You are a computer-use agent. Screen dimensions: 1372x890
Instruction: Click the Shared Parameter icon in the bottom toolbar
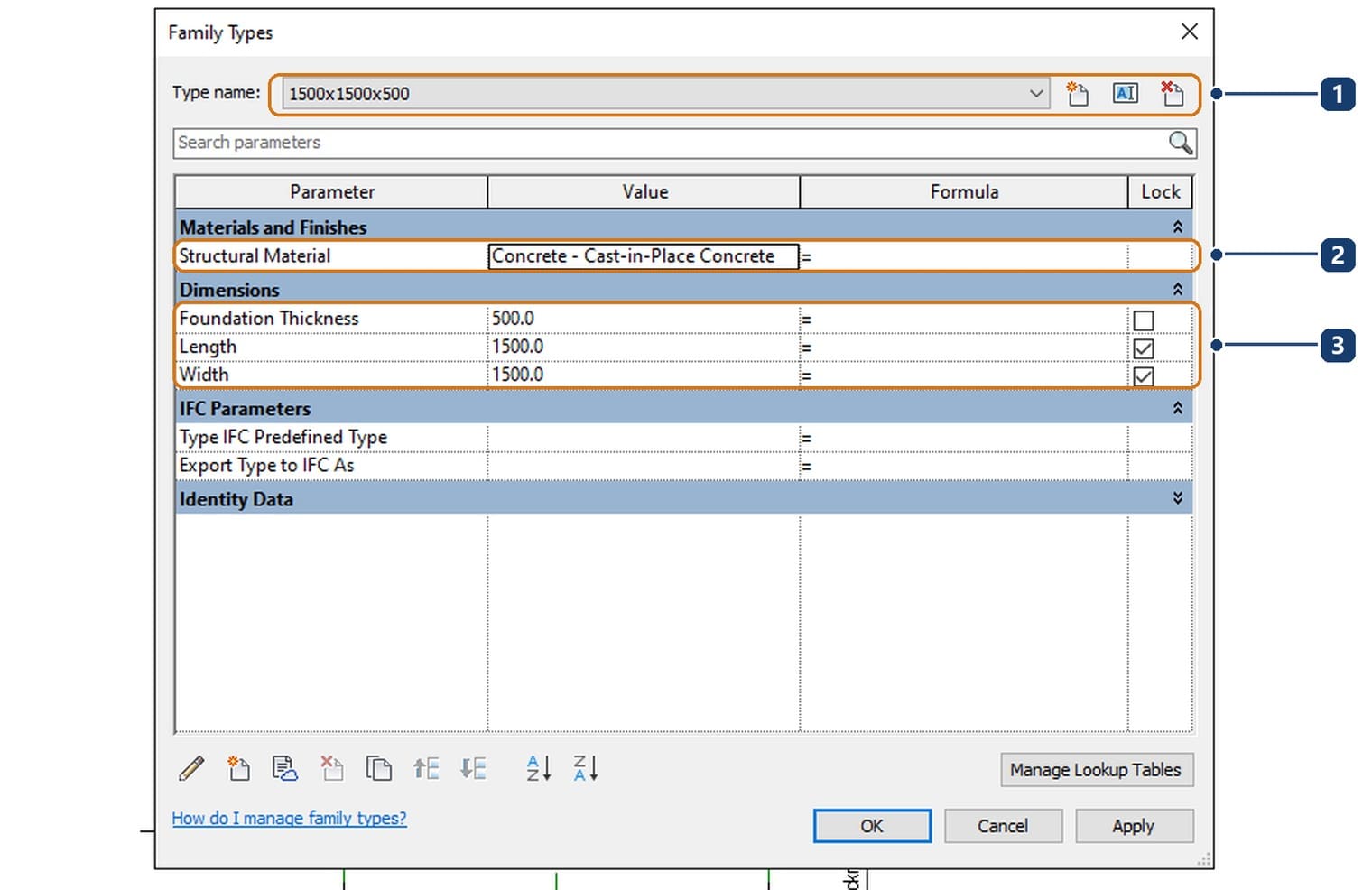tap(285, 768)
